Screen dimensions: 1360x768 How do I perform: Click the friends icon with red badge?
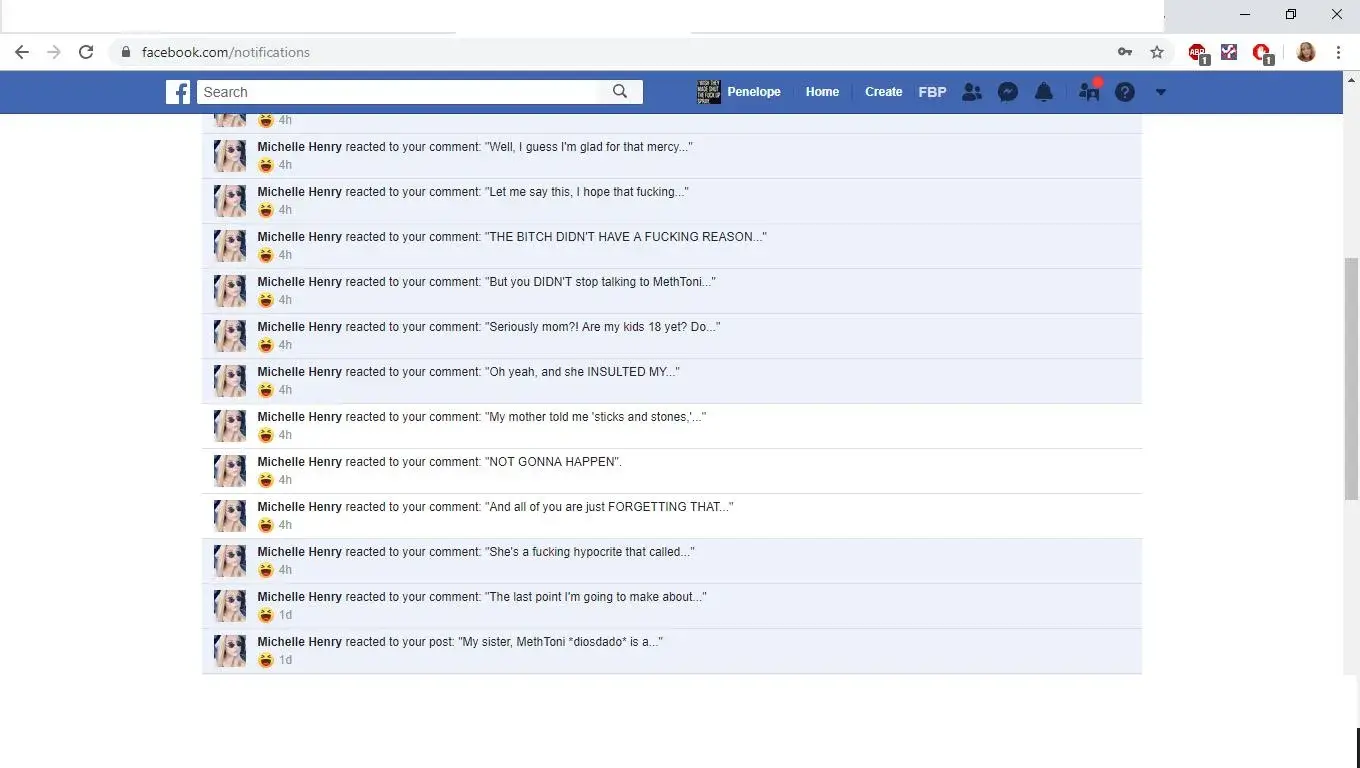click(1089, 92)
